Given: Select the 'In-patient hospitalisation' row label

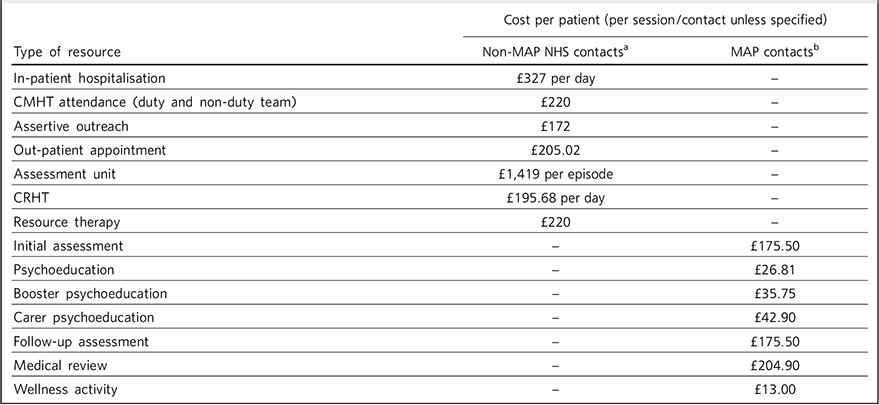Looking at the screenshot, I should 89,77.
